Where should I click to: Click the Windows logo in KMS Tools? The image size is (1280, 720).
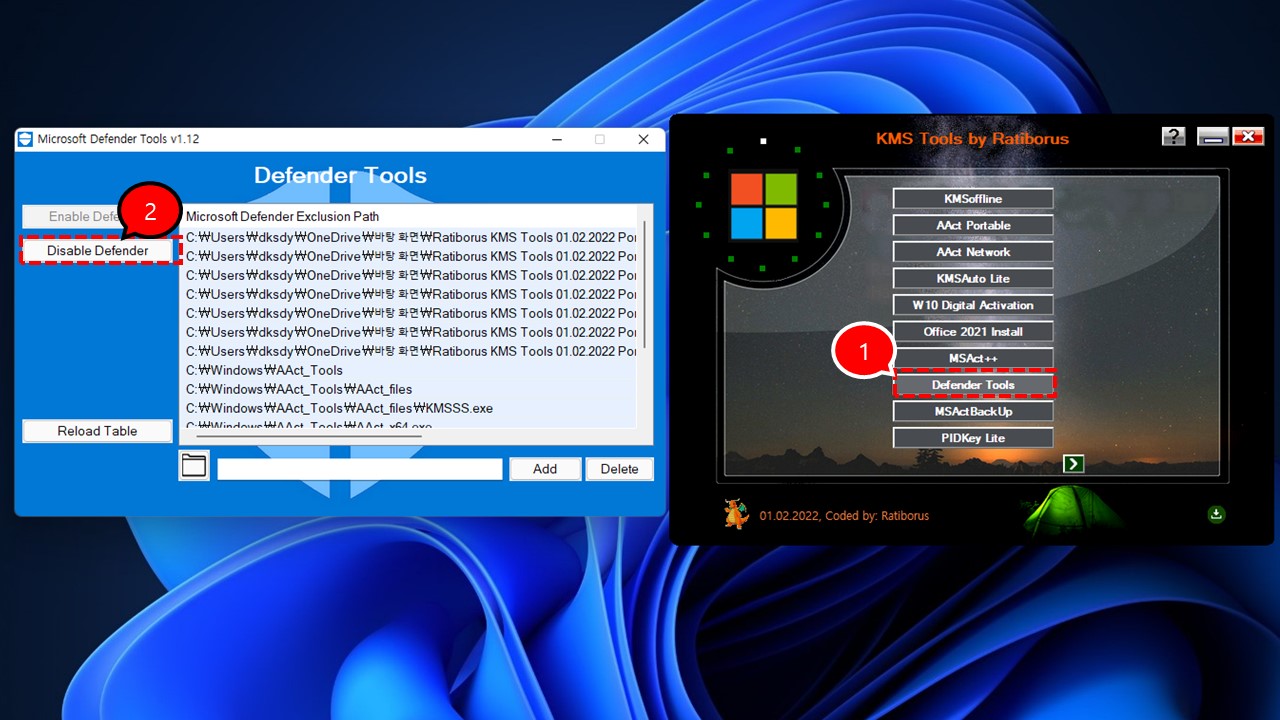click(x=763, y=206)
